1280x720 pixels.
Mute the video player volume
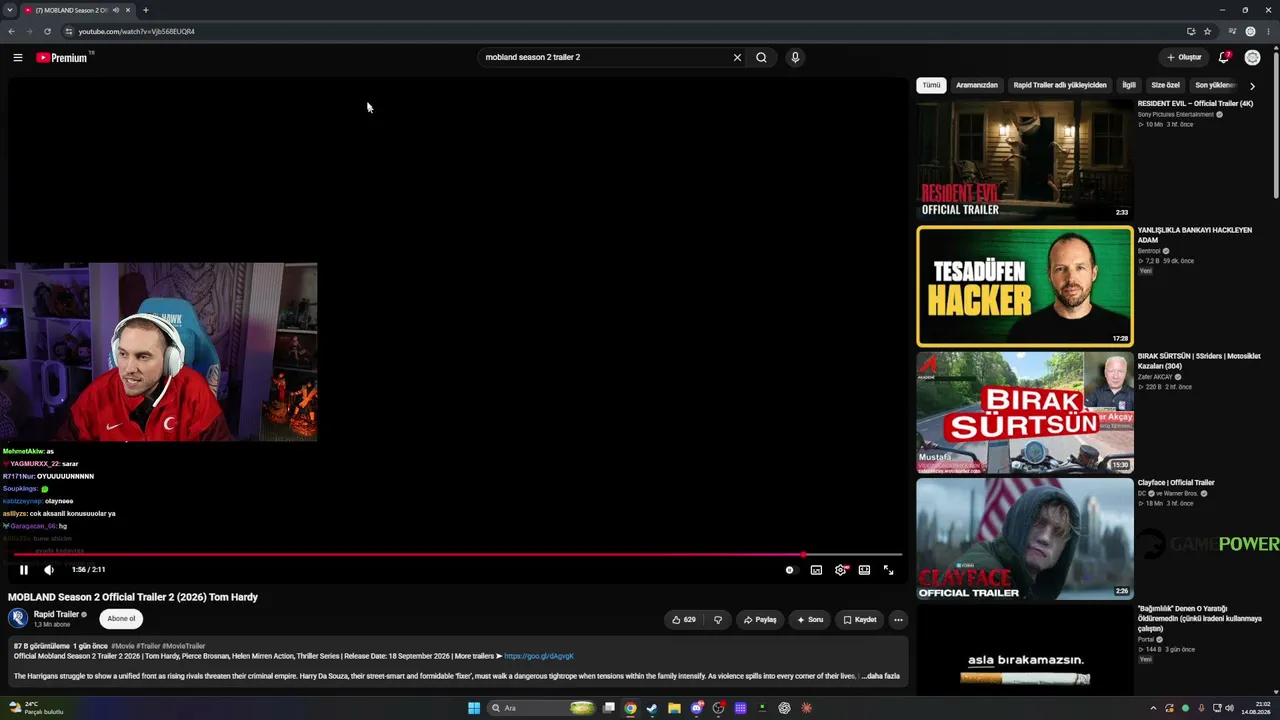click(49, 570)
